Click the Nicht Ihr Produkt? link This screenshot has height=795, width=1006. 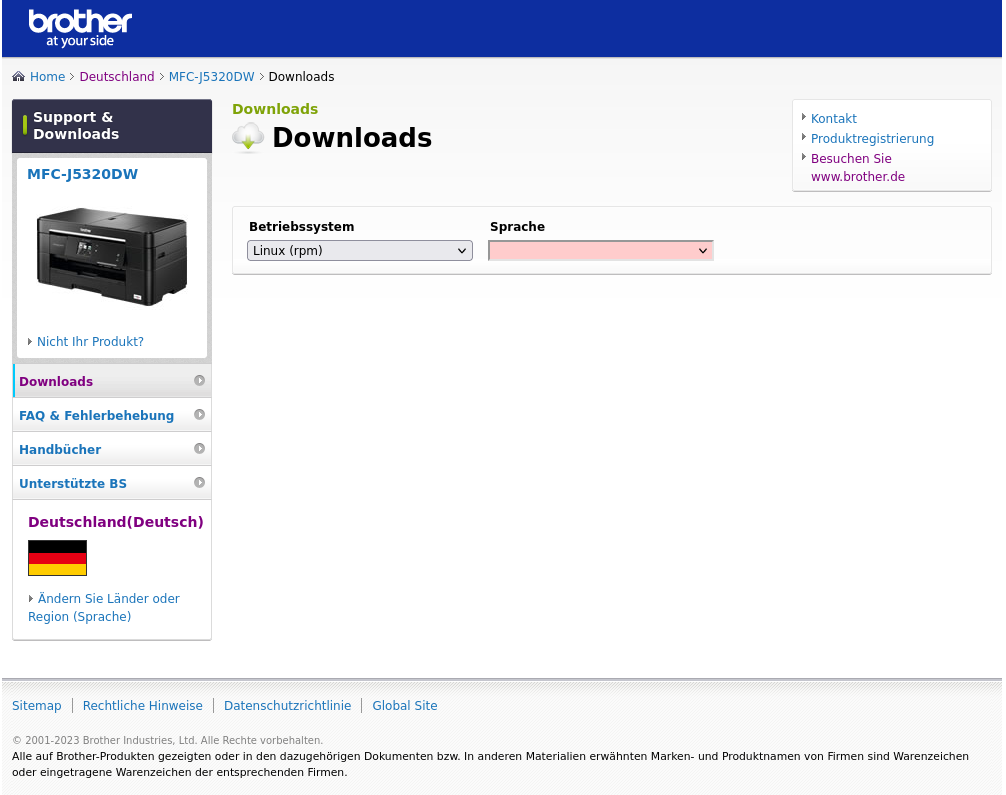(x=90, y=341)
